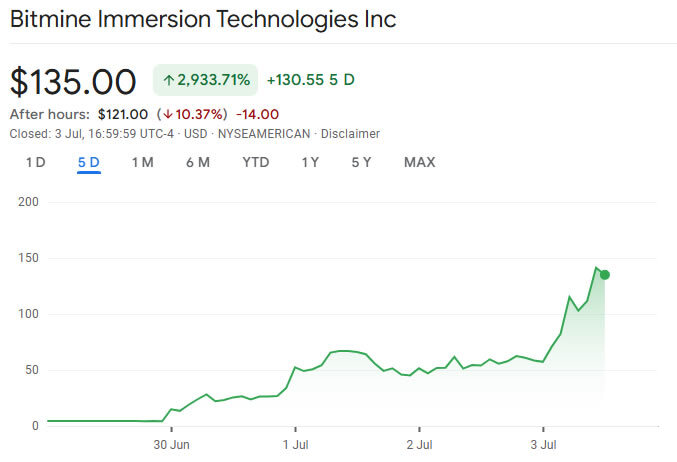This screenshot has height=462, width=677.
Task: Click the 2,933.71% gain badge
Action: click(206, 80)
